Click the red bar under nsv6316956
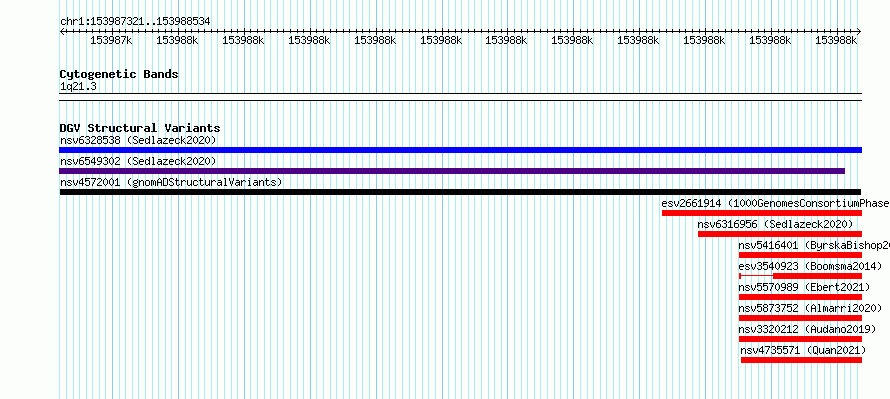This screenshot has height=399, width=890. point(780,234)
